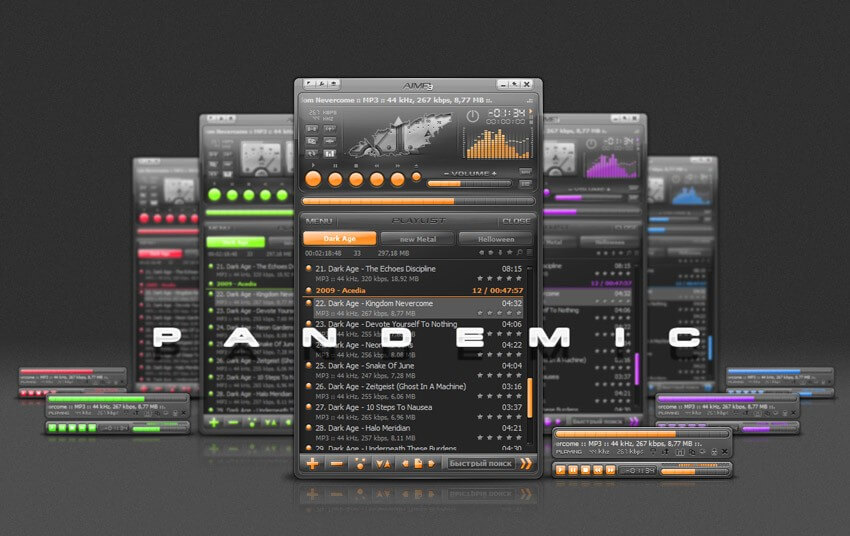Click the orange playlist scrollbar thumb

point(530,398)
